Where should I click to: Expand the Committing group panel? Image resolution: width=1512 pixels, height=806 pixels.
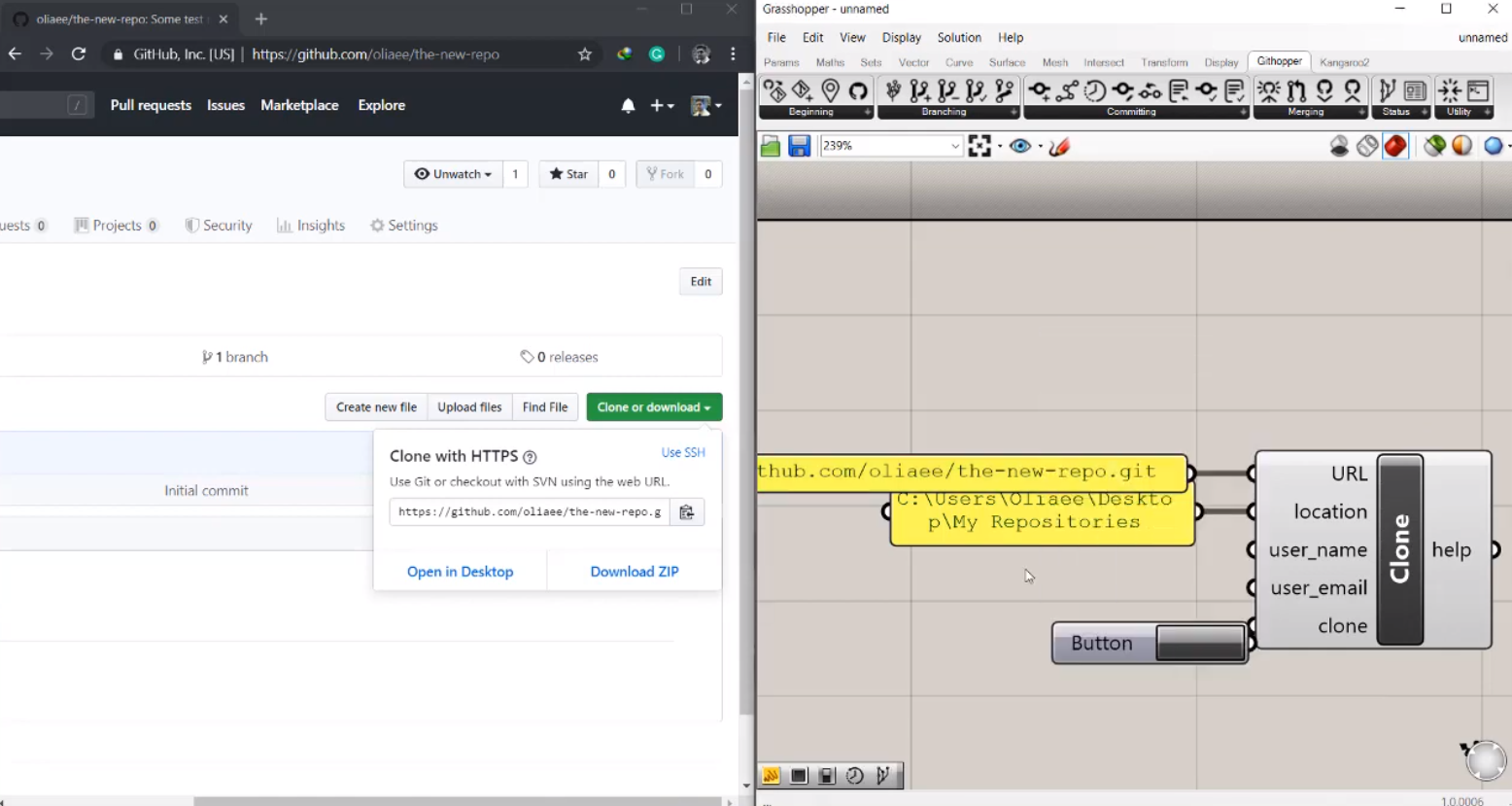[1243, 113]
